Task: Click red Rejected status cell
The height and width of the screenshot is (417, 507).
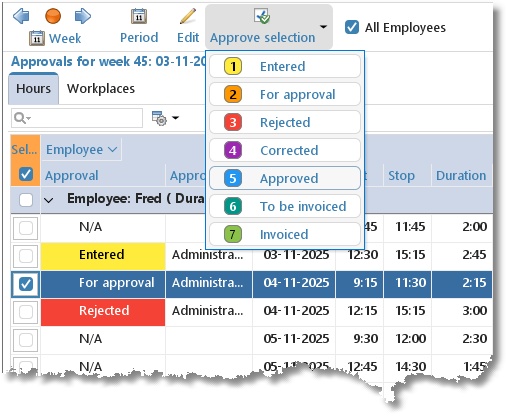Action: 103,312
